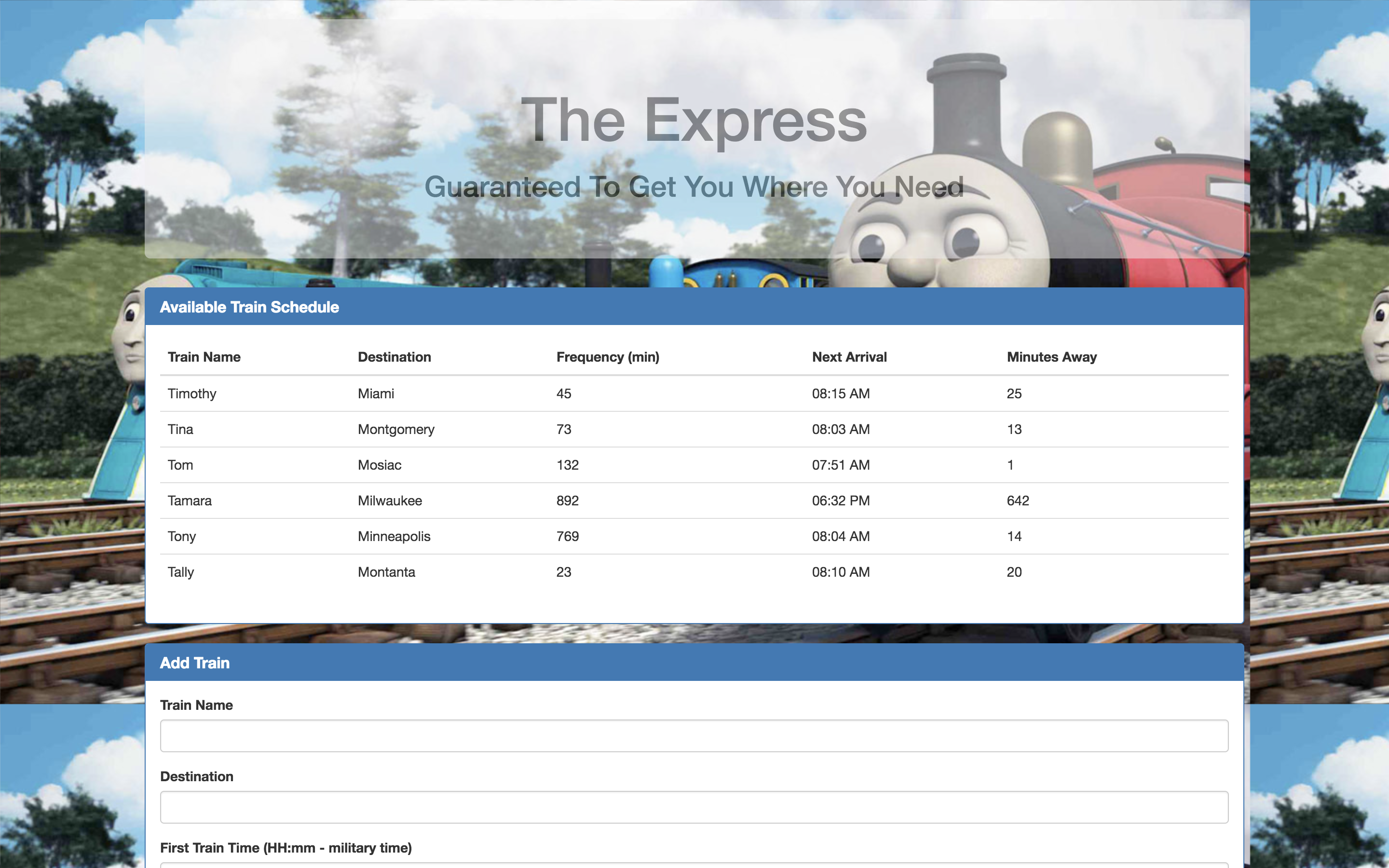The image size is (1389, 868).
Task: Click the 06:32 PM arrival time
Action: [x=841, y=501]
